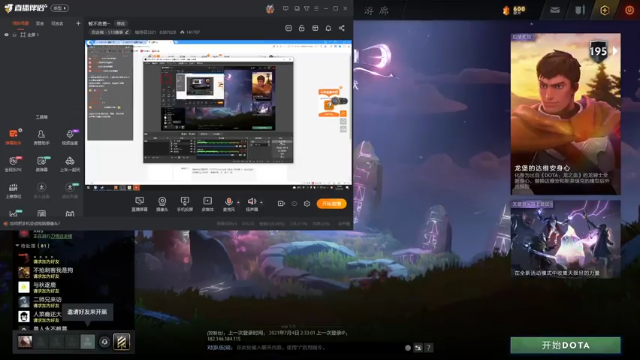Screen dimensions: 640x360
Task: Open the user avatar in streaming app title bar
Action: pyautogui.click(x=270, y=9)
